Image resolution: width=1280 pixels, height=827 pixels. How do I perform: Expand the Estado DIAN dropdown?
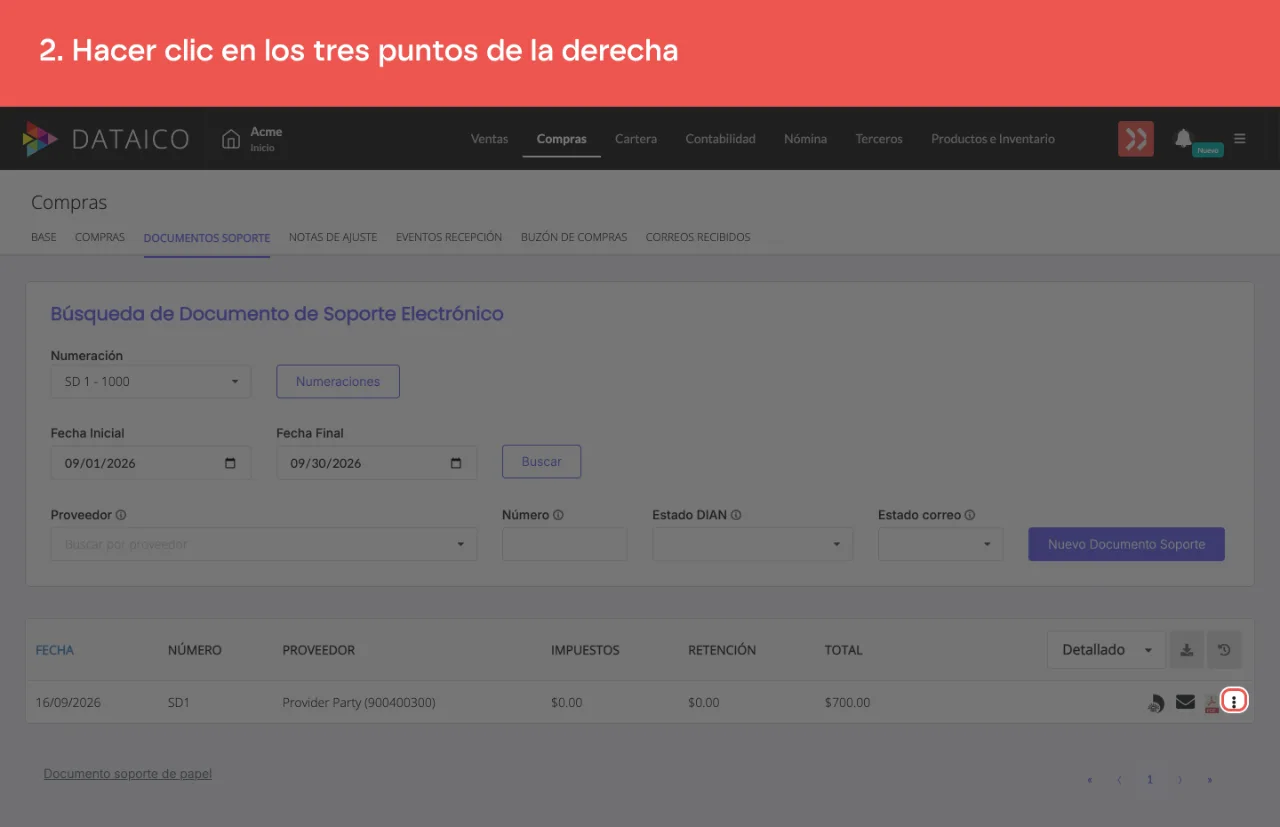tap(753, 544)
